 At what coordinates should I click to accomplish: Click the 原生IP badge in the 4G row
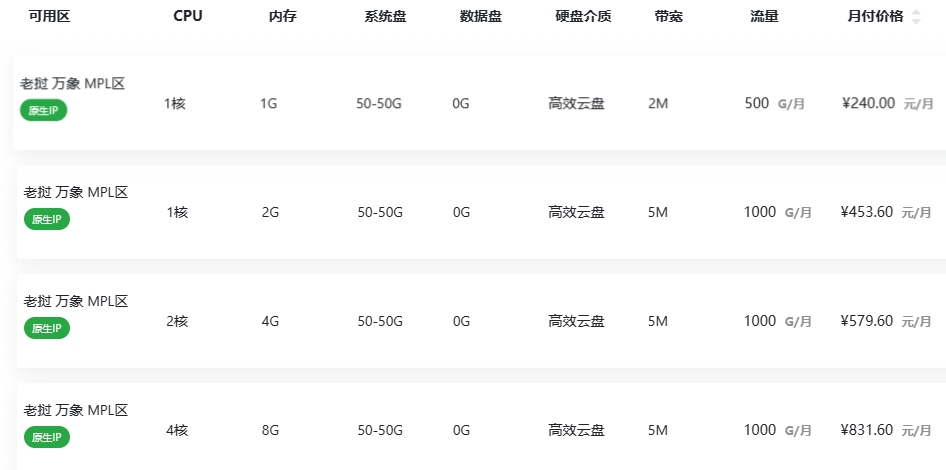(x=46, y=328)
